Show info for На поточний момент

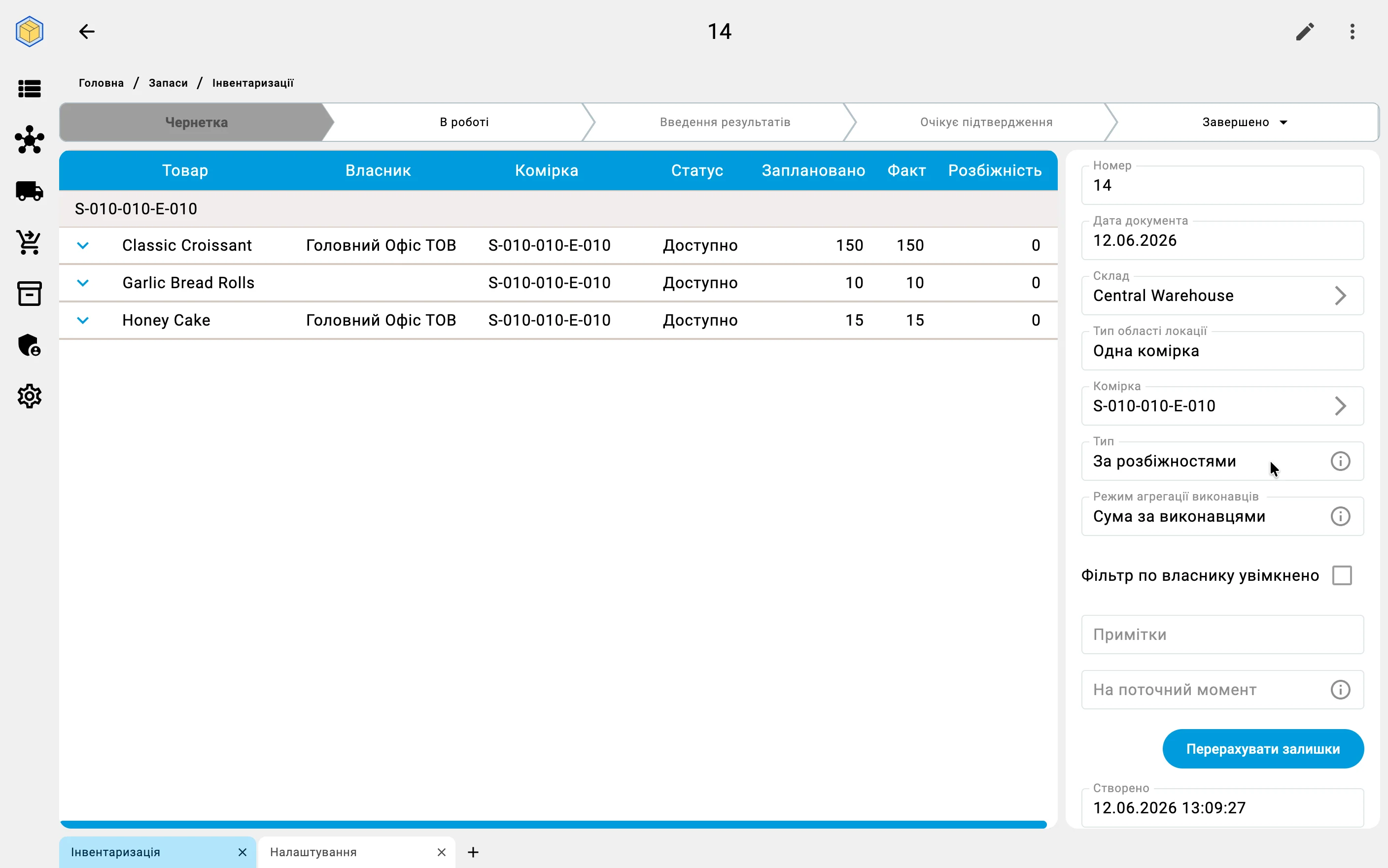tap(1340, 690)
